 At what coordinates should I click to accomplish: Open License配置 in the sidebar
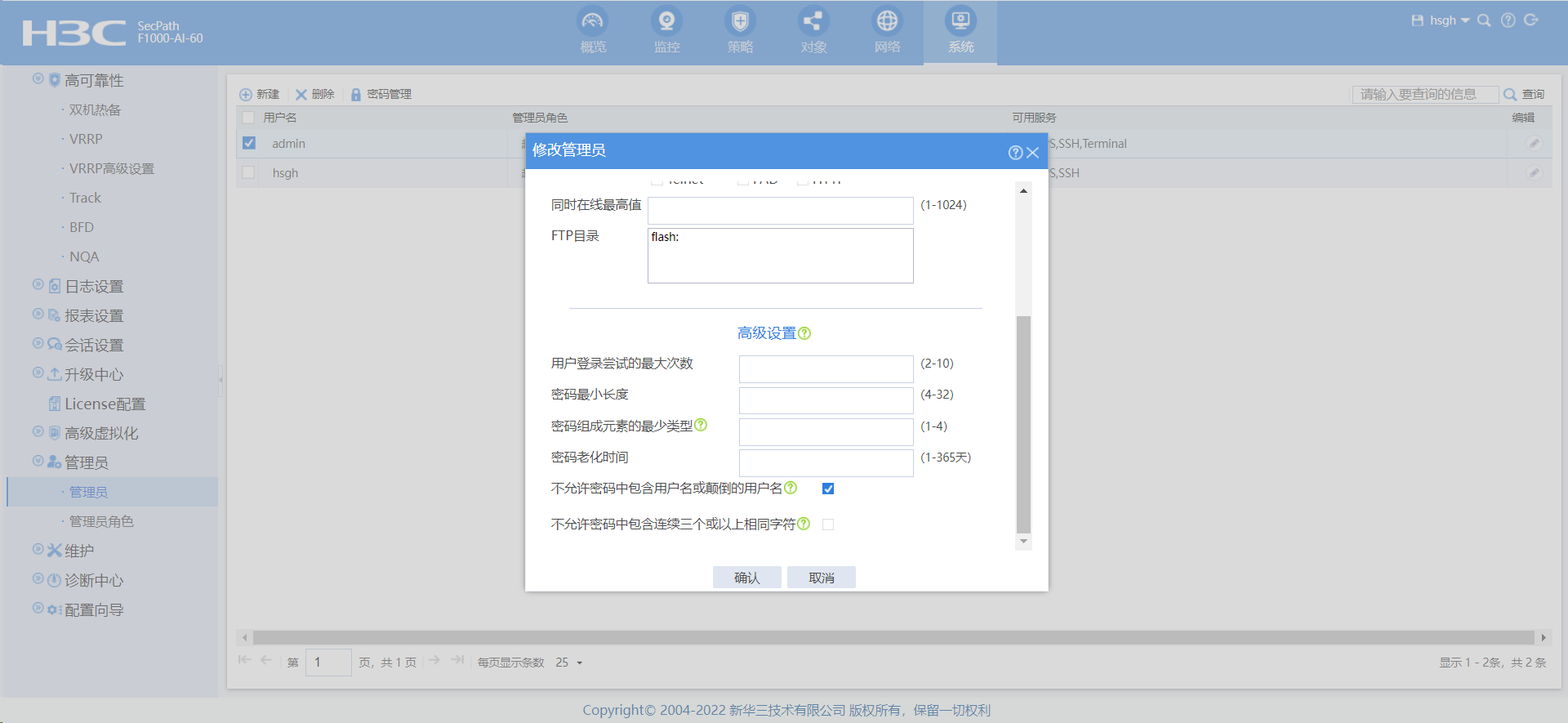(105, 404)
